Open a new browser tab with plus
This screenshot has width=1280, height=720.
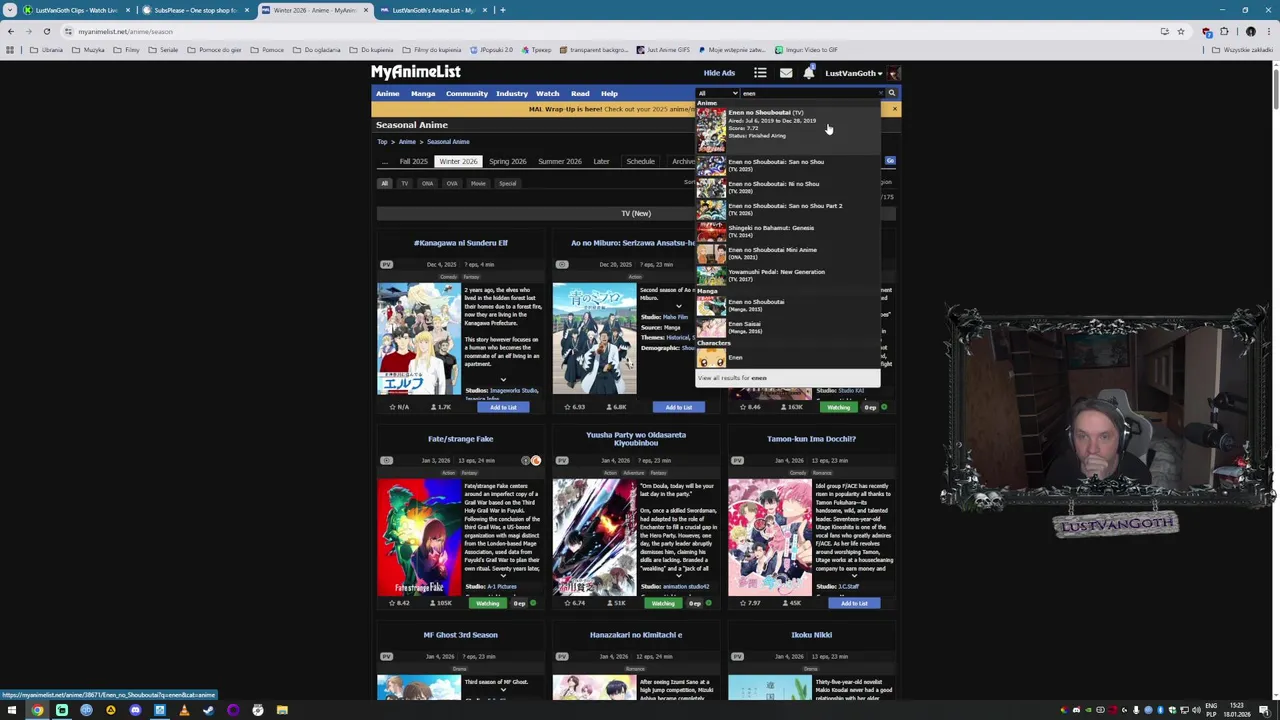pos(503,10)
